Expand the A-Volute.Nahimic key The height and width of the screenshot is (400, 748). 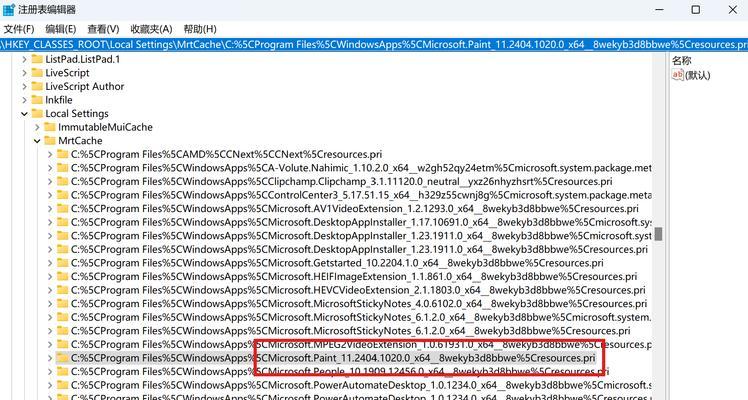click(x=50, y=168)
